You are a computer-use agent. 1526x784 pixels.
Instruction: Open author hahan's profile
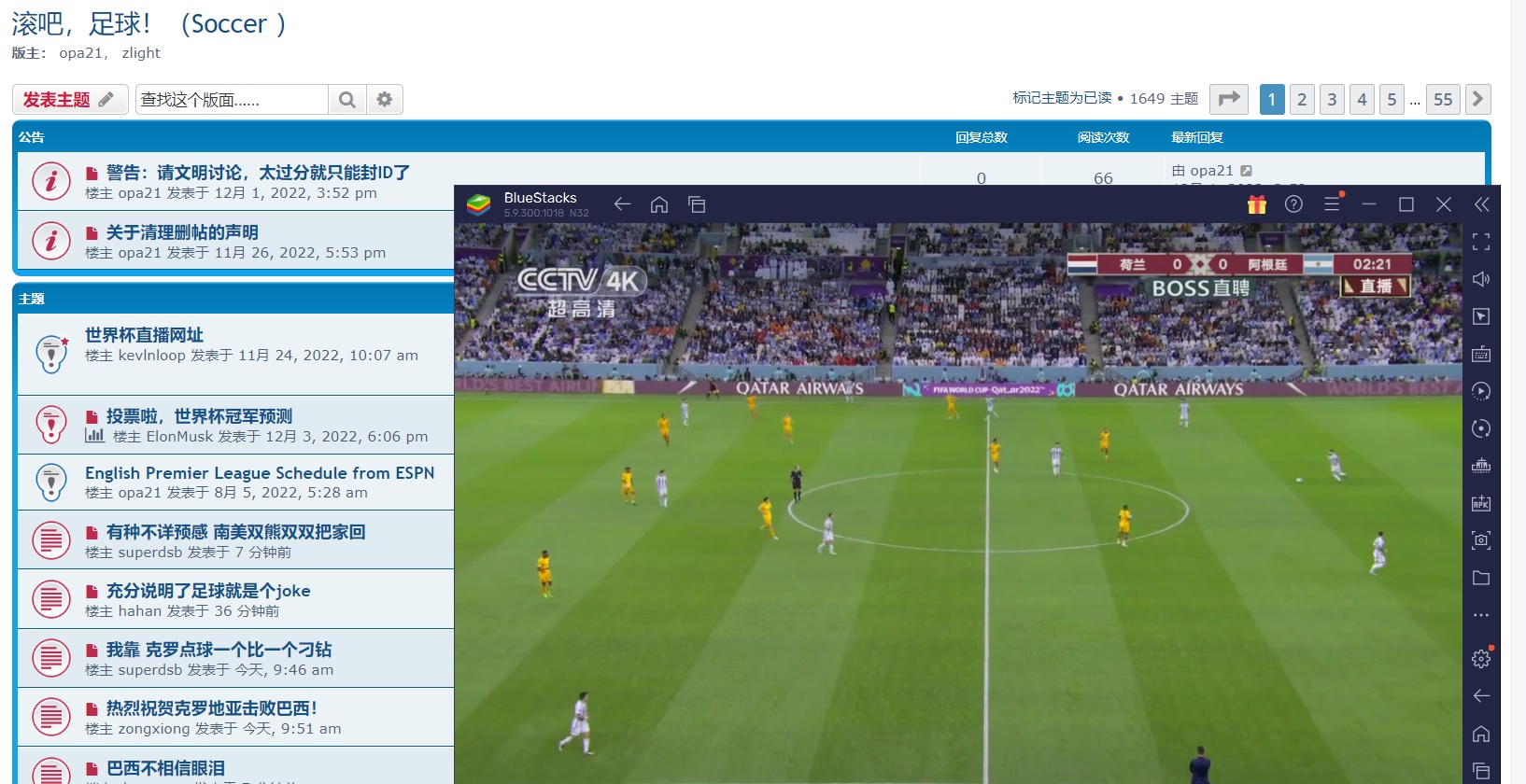[x=139, y=611]
